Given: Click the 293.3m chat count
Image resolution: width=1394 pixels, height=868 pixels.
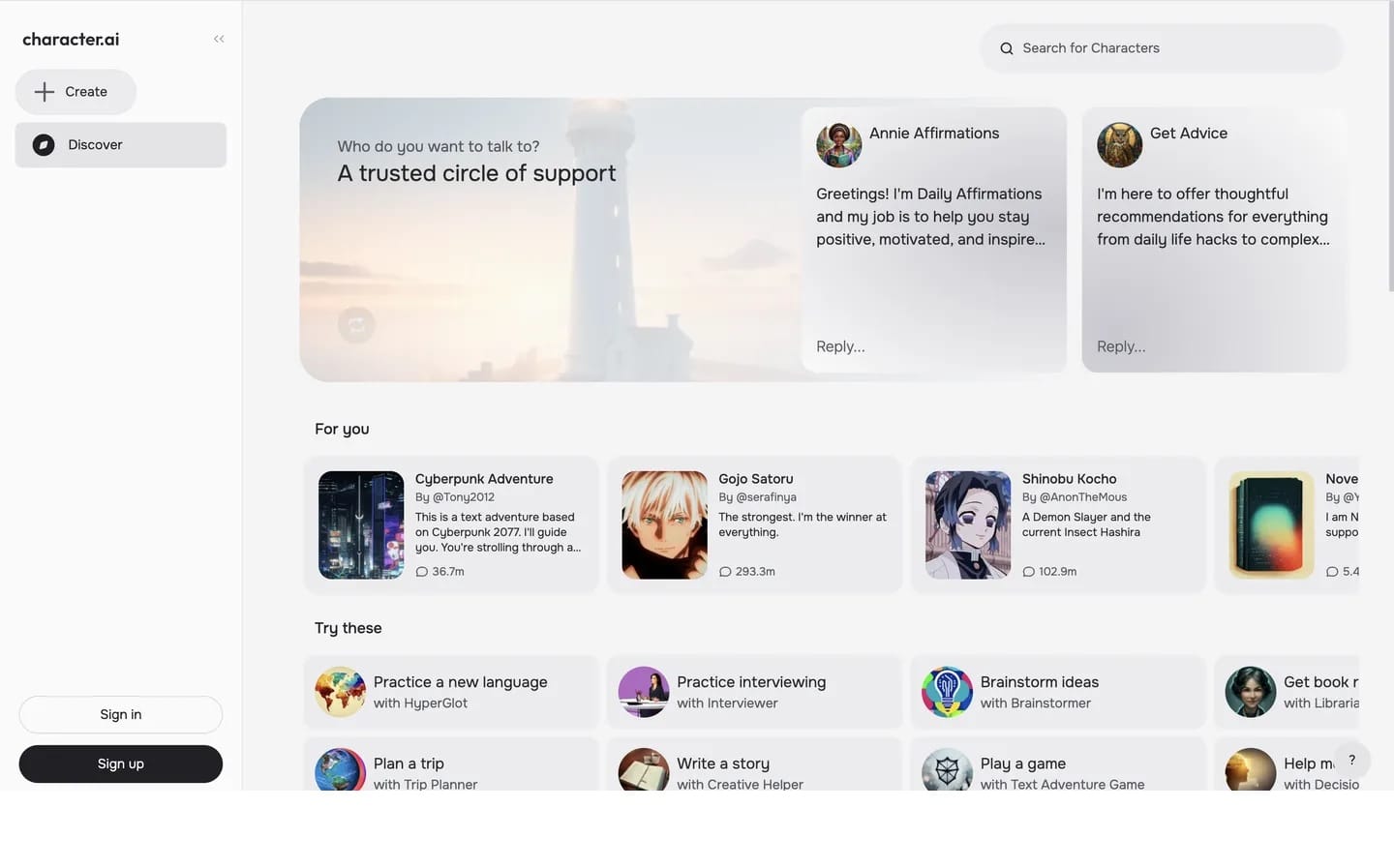Looking at the screenshot, I should (x=755, y=572).
